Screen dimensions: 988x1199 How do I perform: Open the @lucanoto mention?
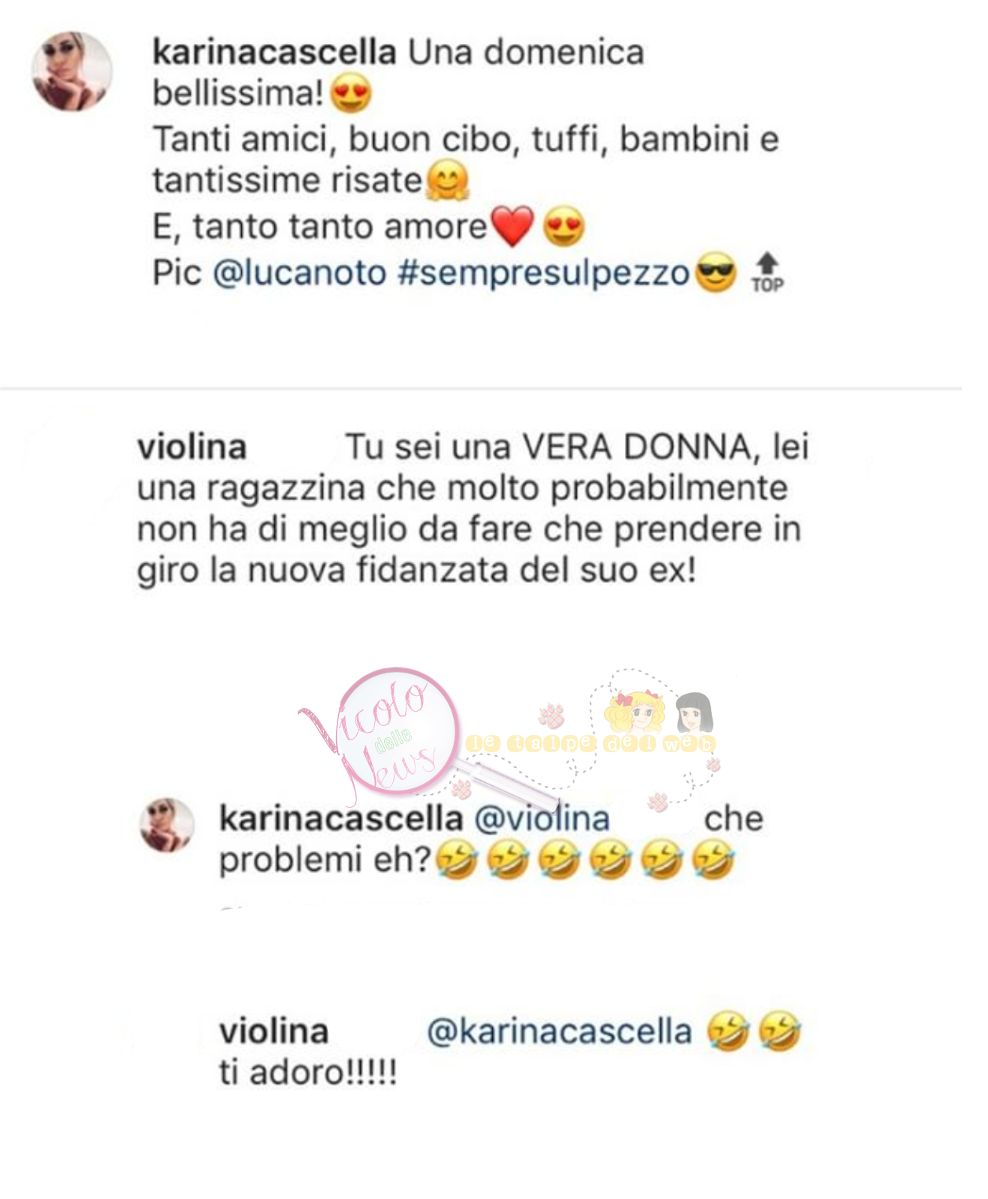point(300,273)
